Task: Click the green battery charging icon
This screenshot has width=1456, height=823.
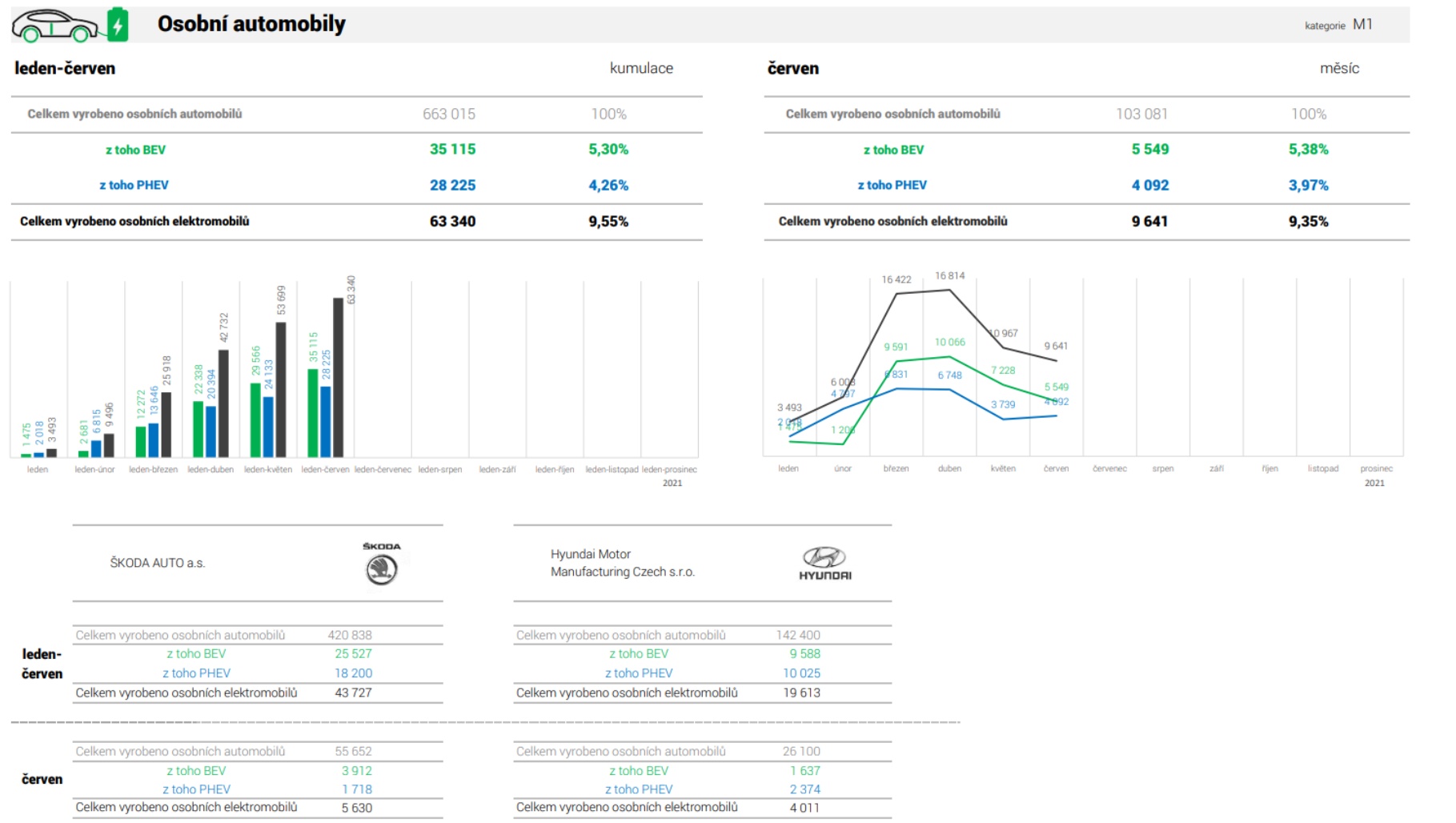Action: (x=118, y=25)
